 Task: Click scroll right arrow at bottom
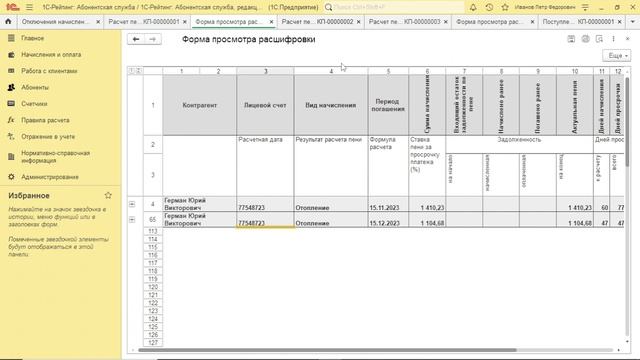[x=619, y=350]
